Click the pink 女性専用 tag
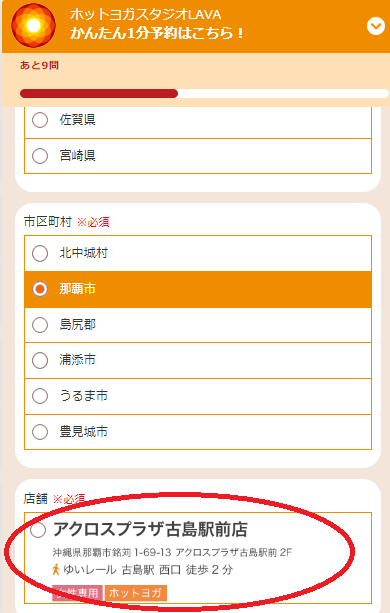This screenshot has width=390, height=613. click(x=77, y=593)
